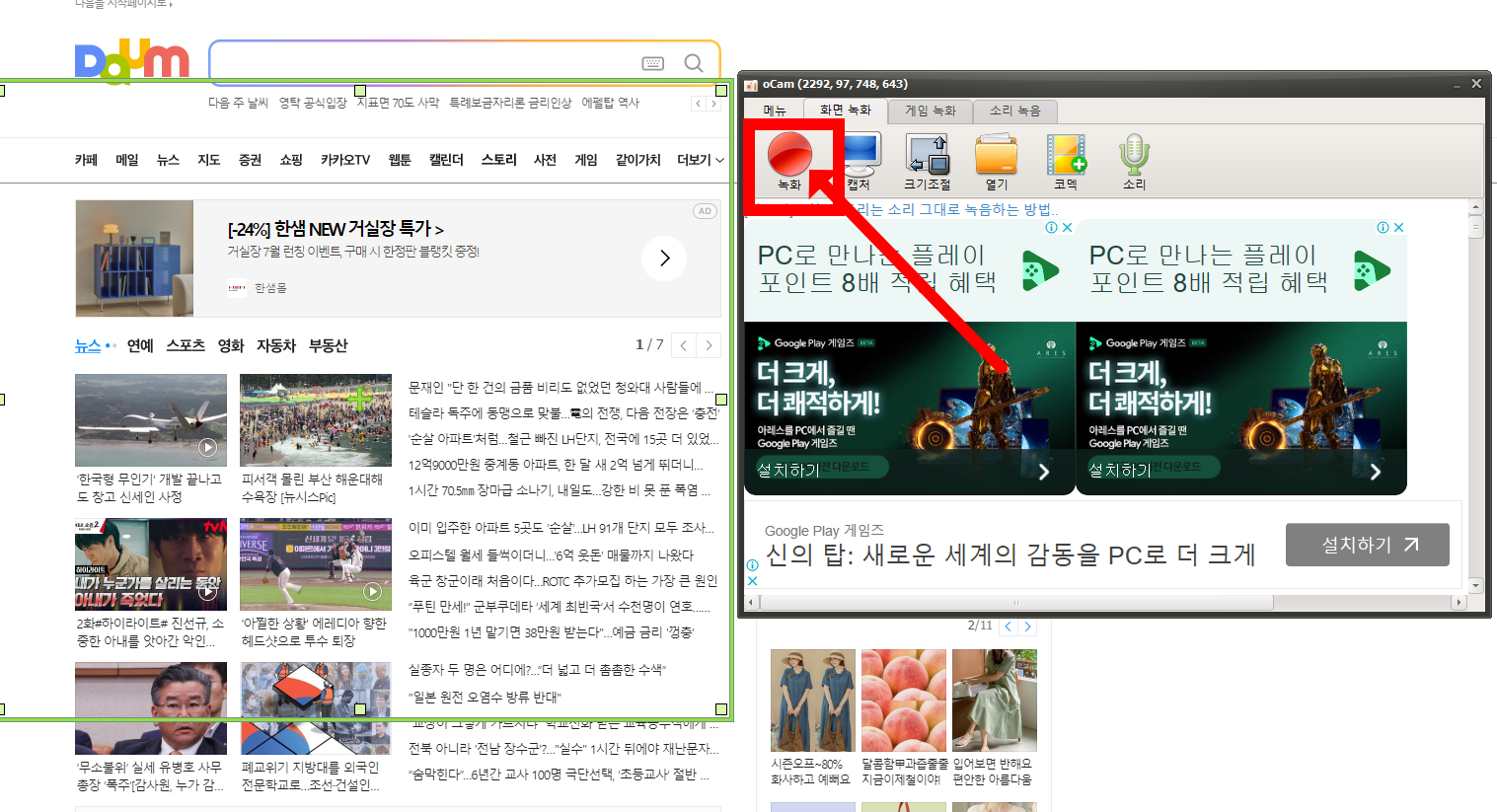Click the 설치하기 install button
The width and height of the screenshot is (1497, 812).
click(1366, 544)
